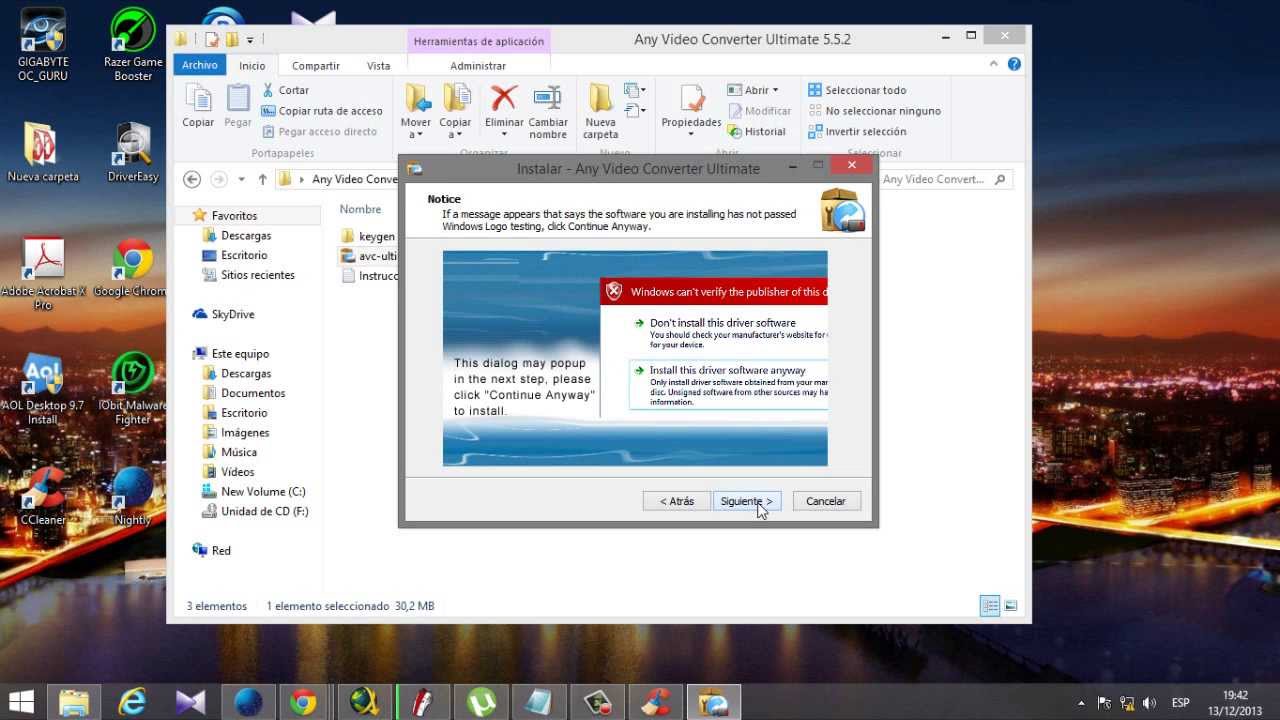
Task: Open recent locations dropdown arrow
Action: coord(241,180)
